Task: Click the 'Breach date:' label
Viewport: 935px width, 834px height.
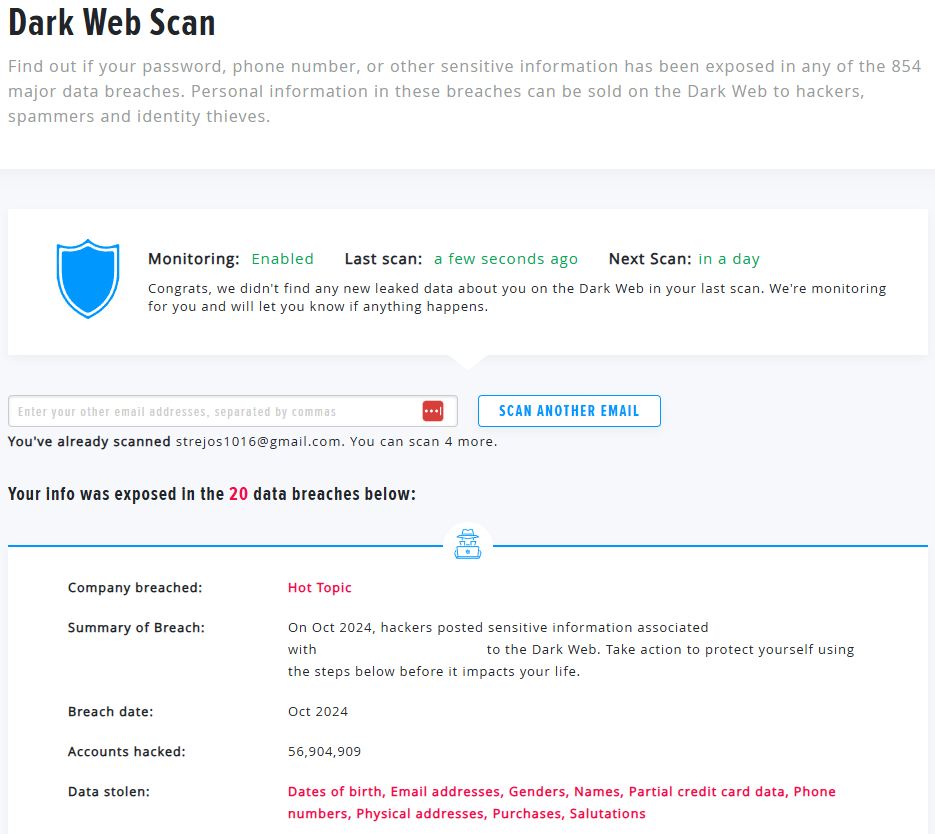Action: point(110,712)
